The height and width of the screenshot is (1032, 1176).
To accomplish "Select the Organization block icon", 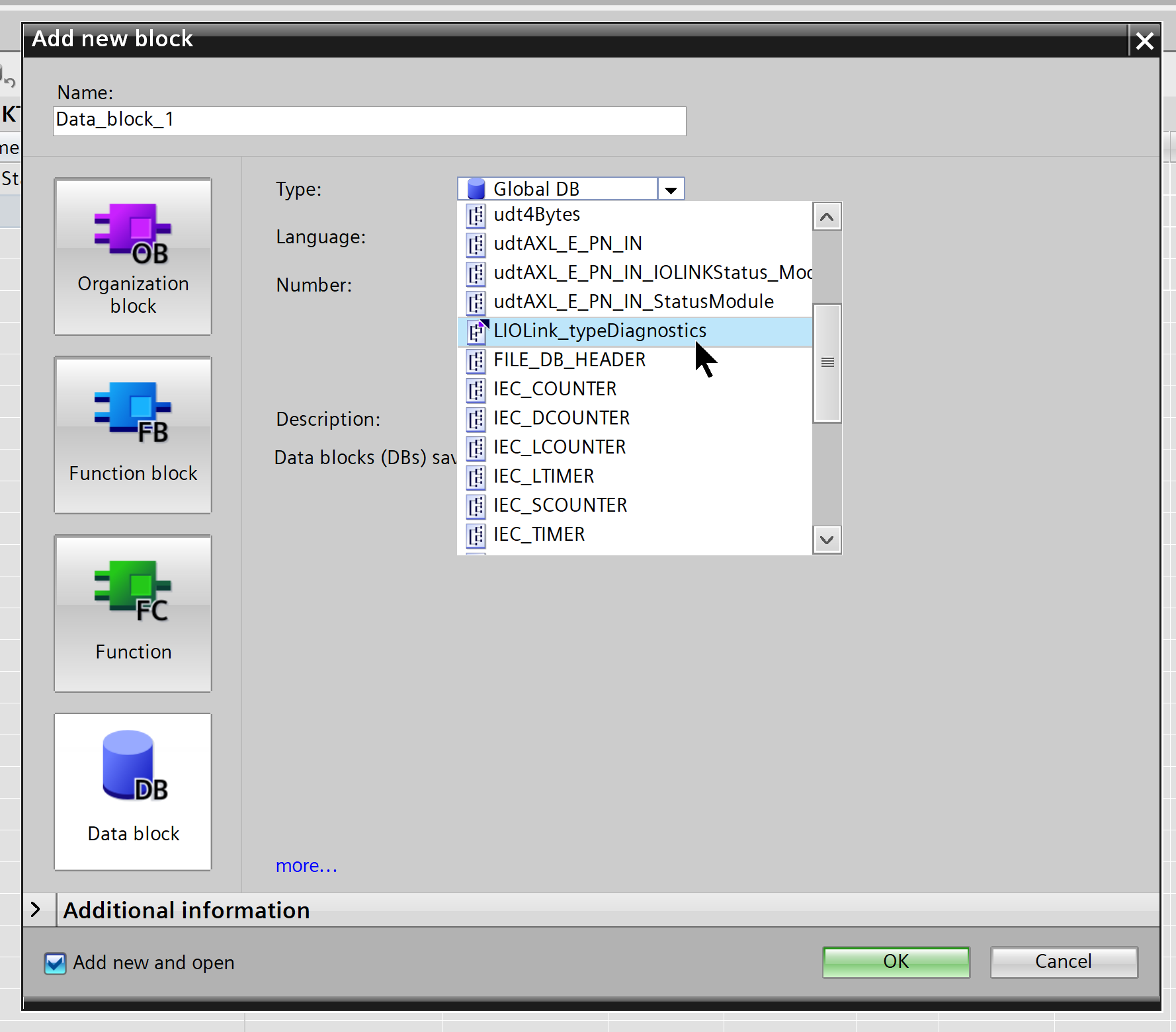I will pos(133,233).
